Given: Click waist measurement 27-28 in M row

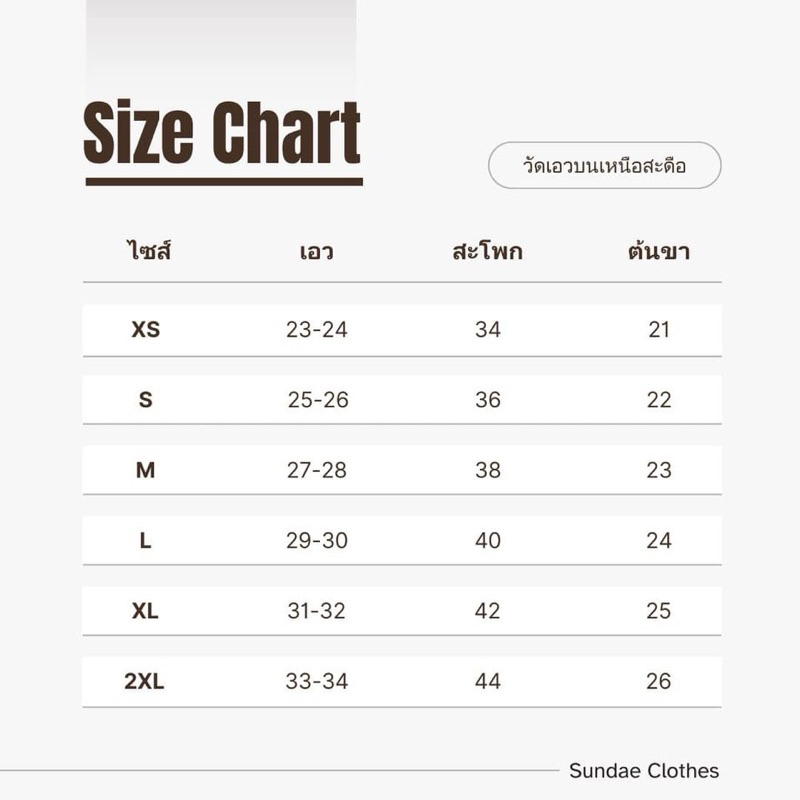Looking at the screenshot, I should 317,470.
